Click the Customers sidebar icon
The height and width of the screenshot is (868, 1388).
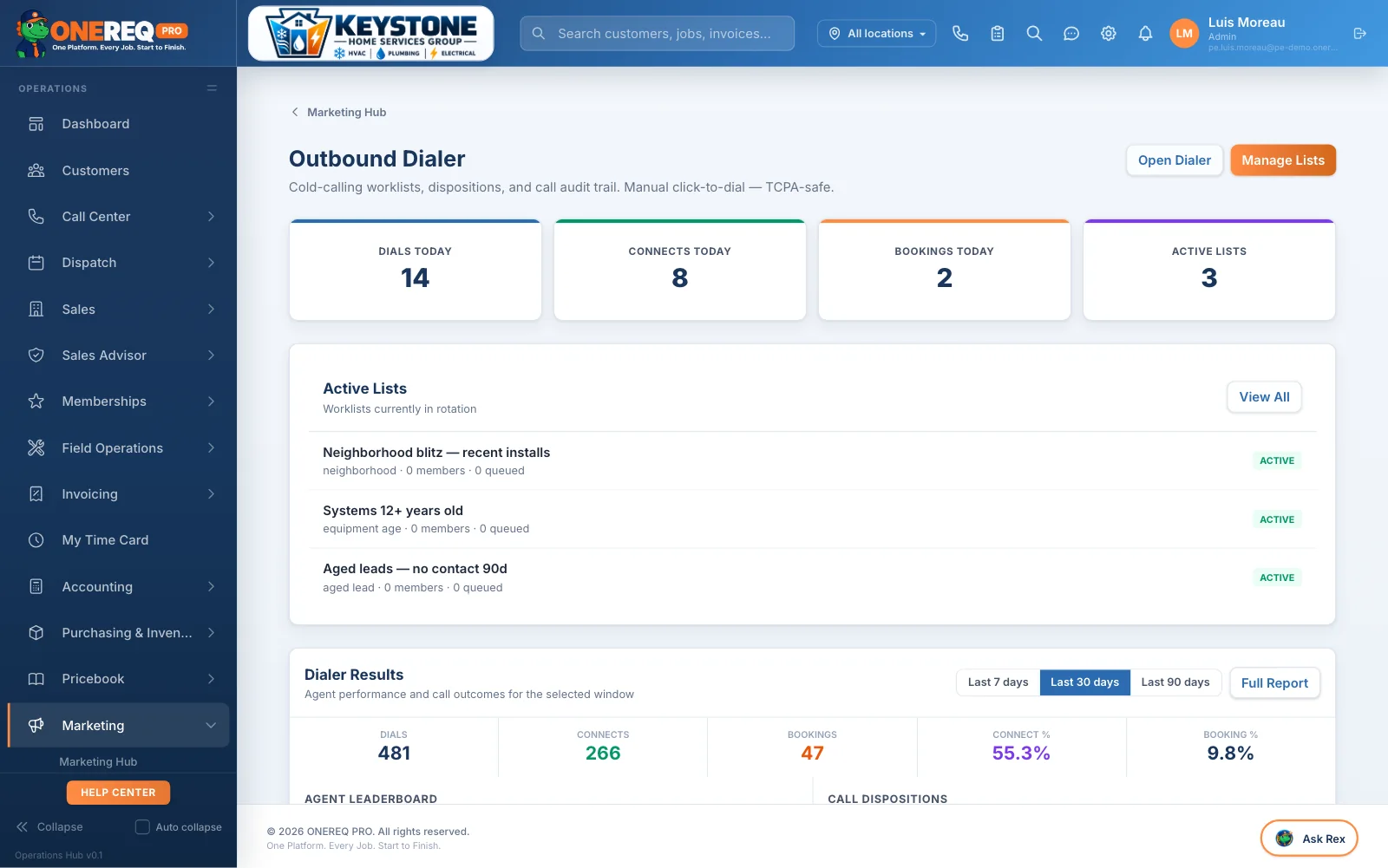tap(36, 171)
